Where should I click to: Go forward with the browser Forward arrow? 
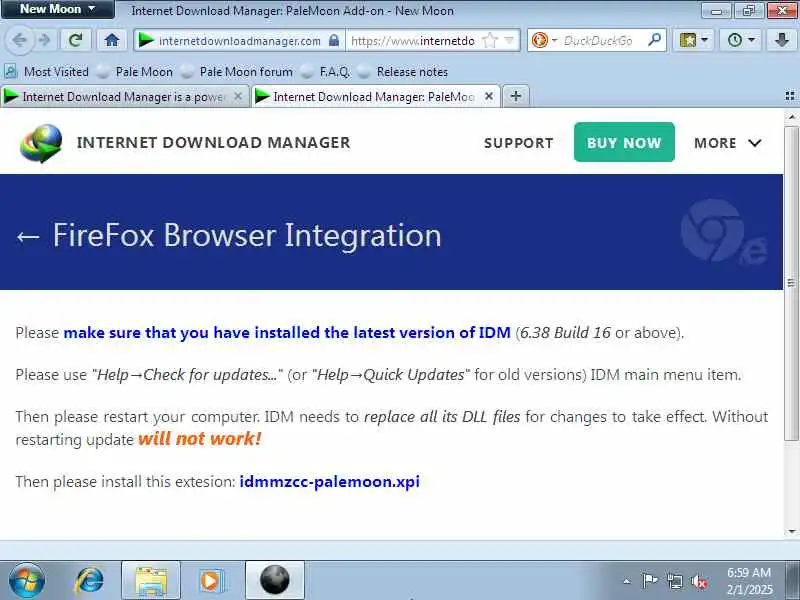coord(45,40)
